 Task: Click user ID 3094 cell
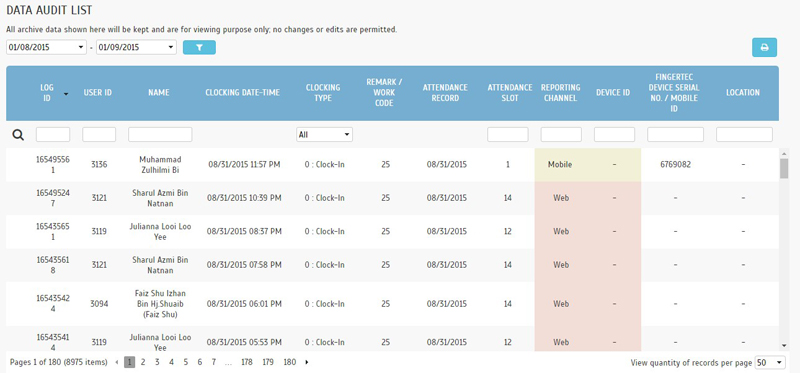click(99, 304)
